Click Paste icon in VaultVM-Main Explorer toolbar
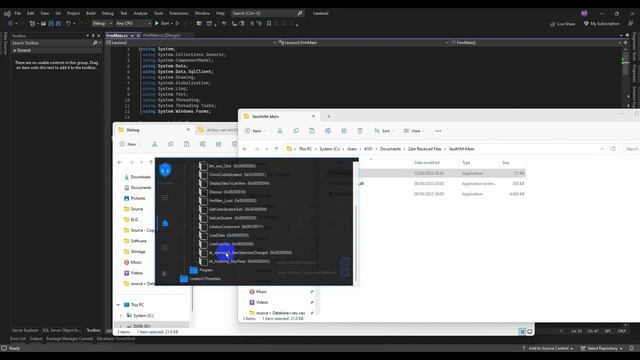The height and width of the screenshot is (360, 640). click(x=312, y=131)
